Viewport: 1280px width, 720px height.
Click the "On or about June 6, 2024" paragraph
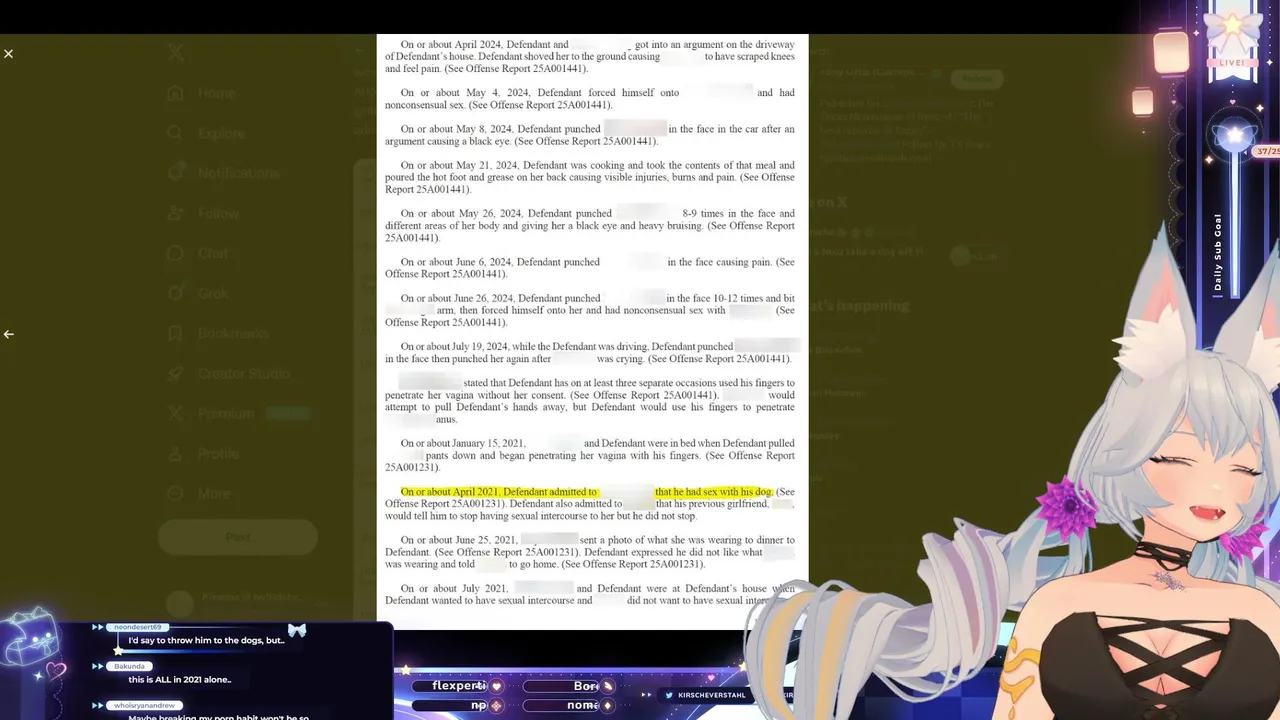(590, 268)
